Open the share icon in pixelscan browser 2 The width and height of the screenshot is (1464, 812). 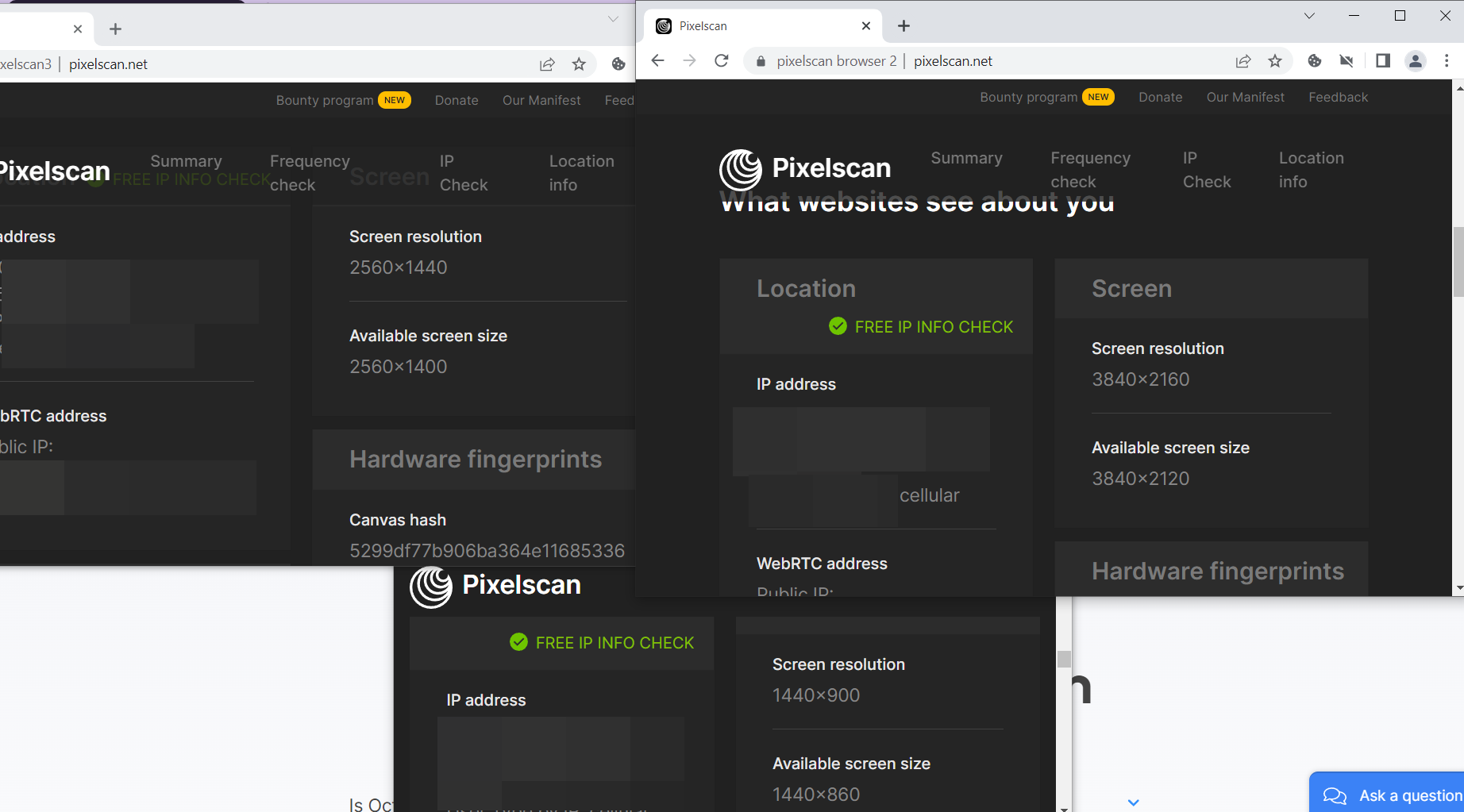(1243, 61)
